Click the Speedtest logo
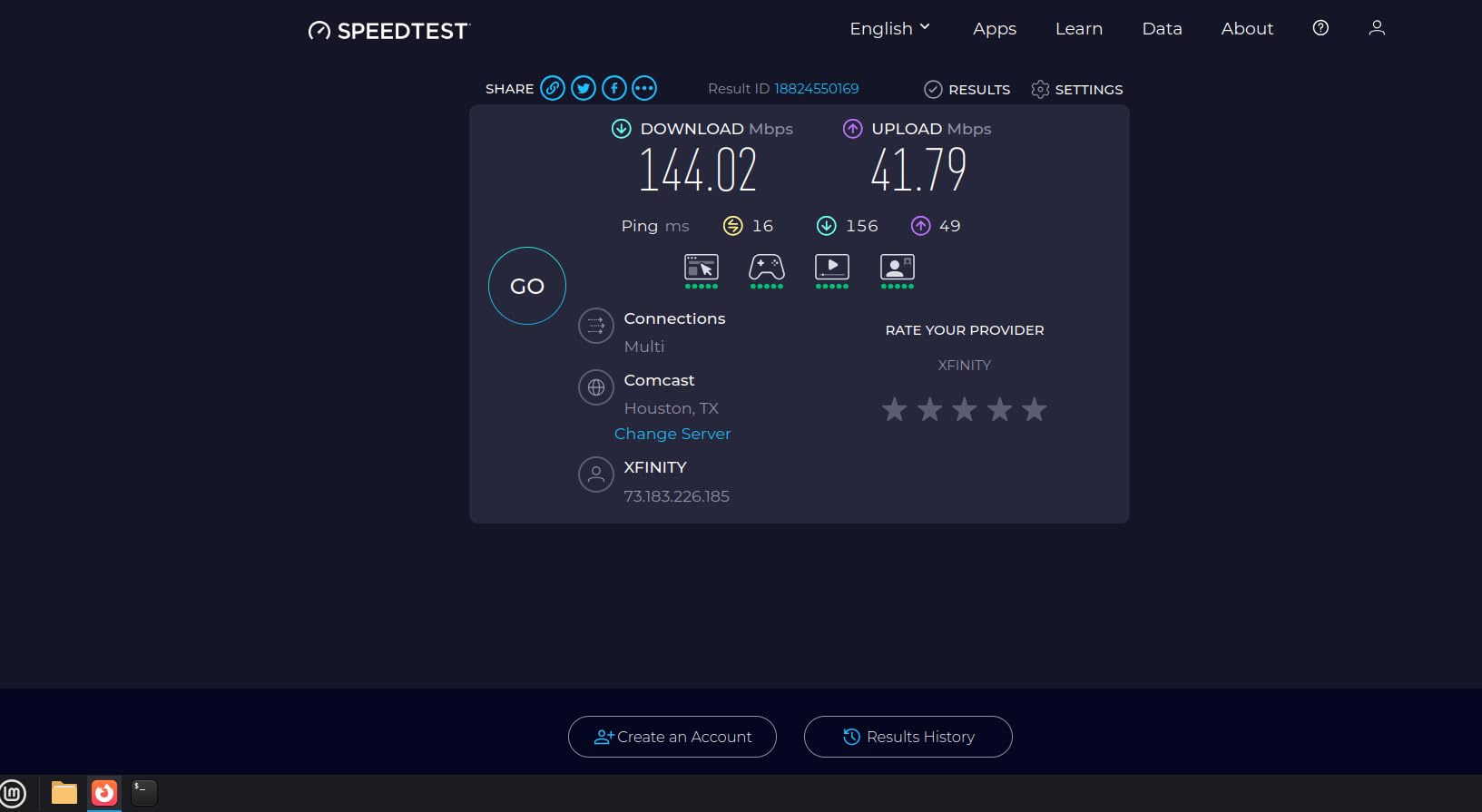This screenshot has width=1482, height=812. tap(388, 31)
